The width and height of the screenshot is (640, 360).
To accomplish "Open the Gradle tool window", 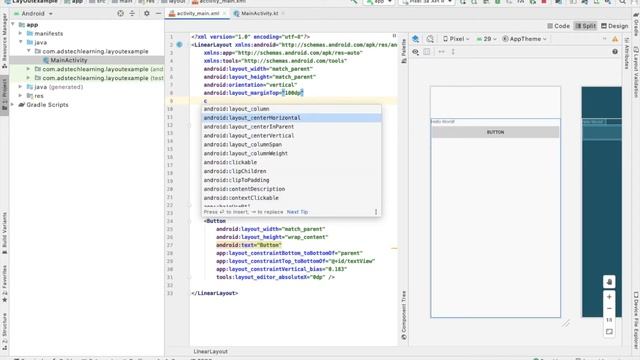I will coord(636,24).
